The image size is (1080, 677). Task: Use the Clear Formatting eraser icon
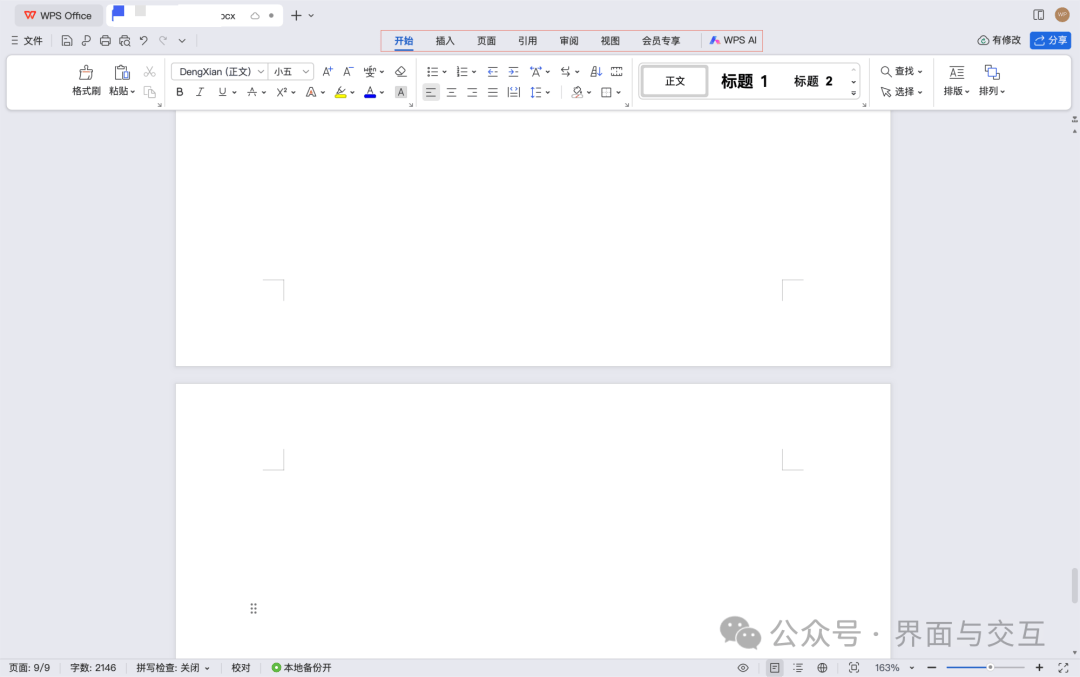401,71
